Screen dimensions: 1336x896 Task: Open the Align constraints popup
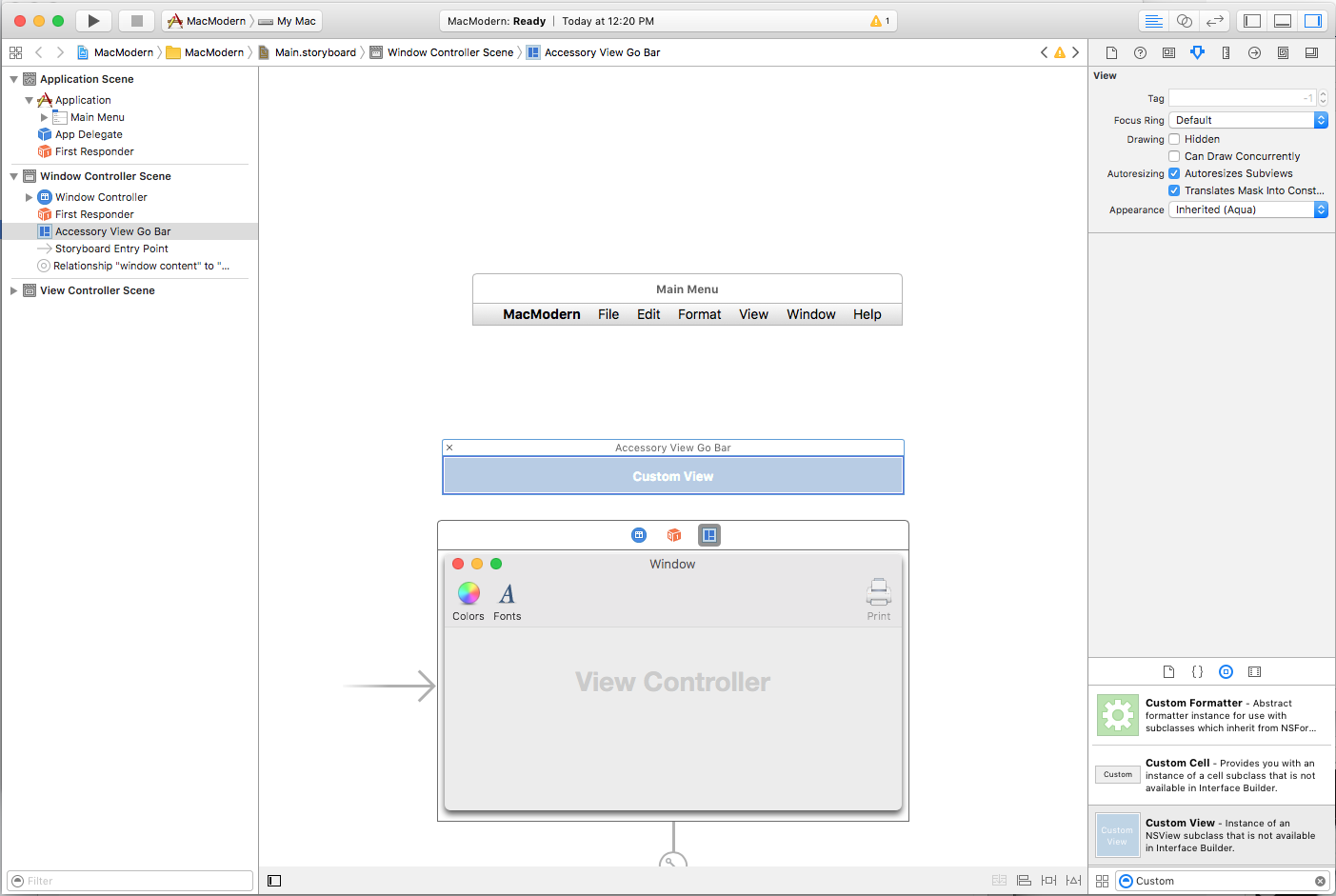(1024, 880)
